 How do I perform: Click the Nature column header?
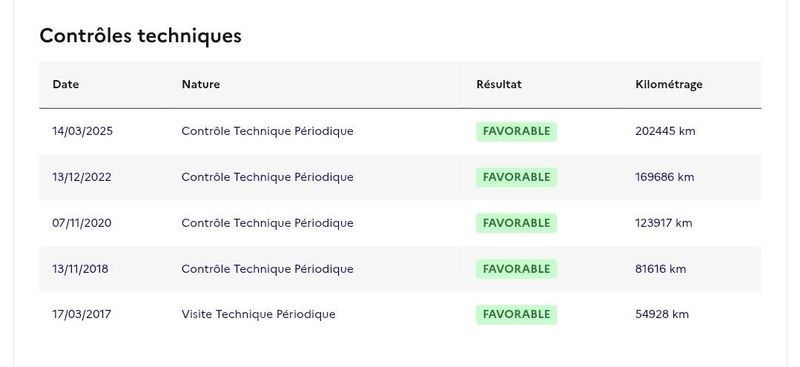pyautogui.click(x=201, y=84)
